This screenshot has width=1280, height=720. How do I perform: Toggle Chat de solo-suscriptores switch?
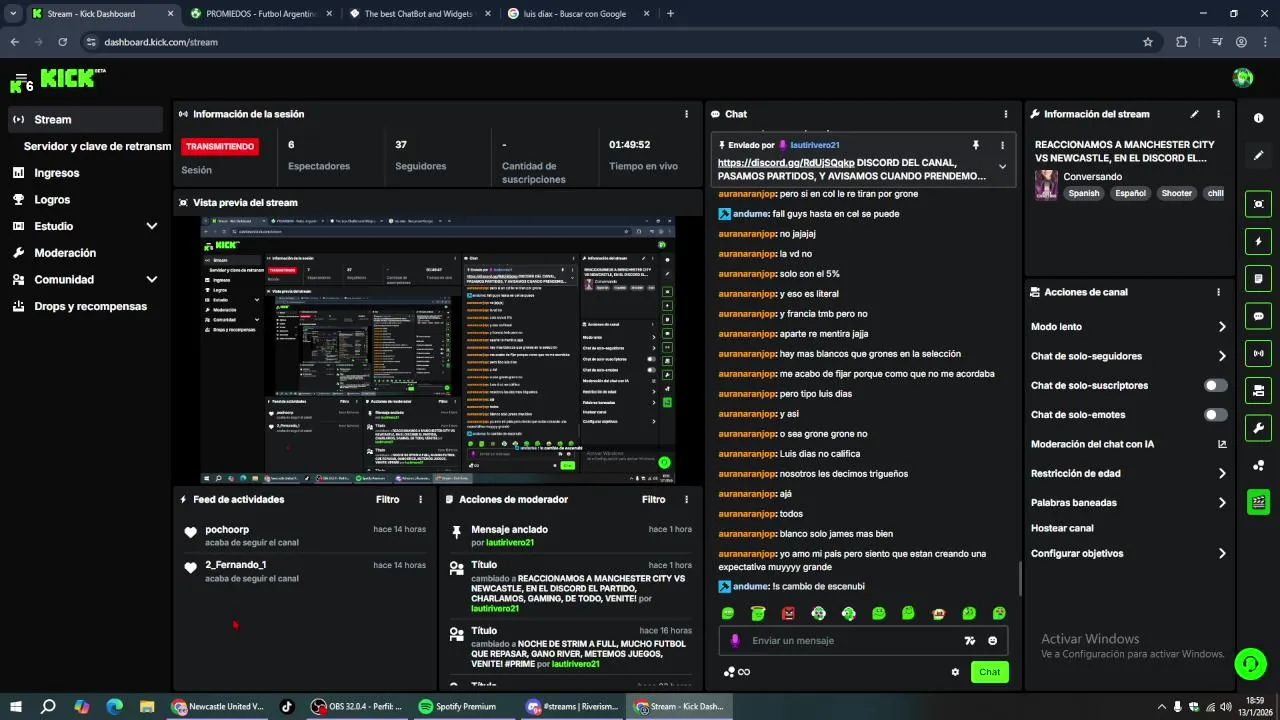tap(1216, 385)
